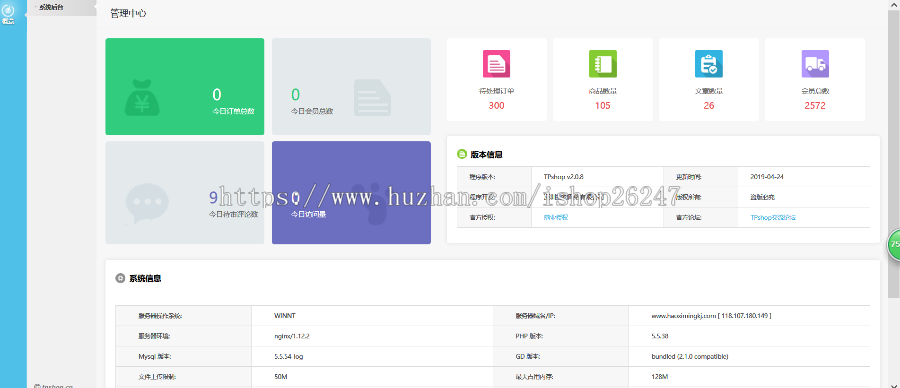The image size is (900, 388).
Task: Click the 今日访问量 label in purple card
Action: click(x=309, y=214)
